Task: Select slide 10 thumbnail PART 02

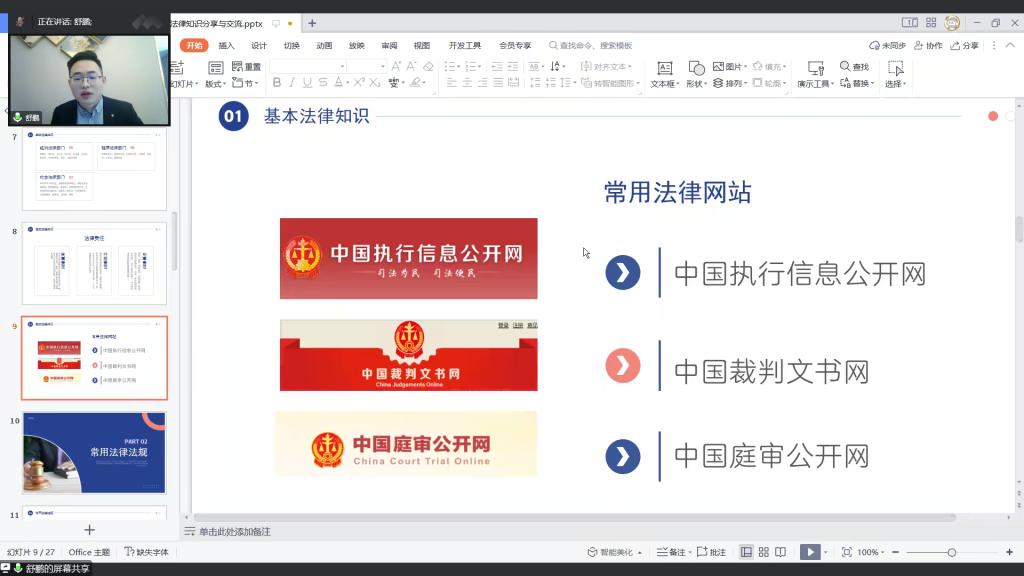Action: 95,452
